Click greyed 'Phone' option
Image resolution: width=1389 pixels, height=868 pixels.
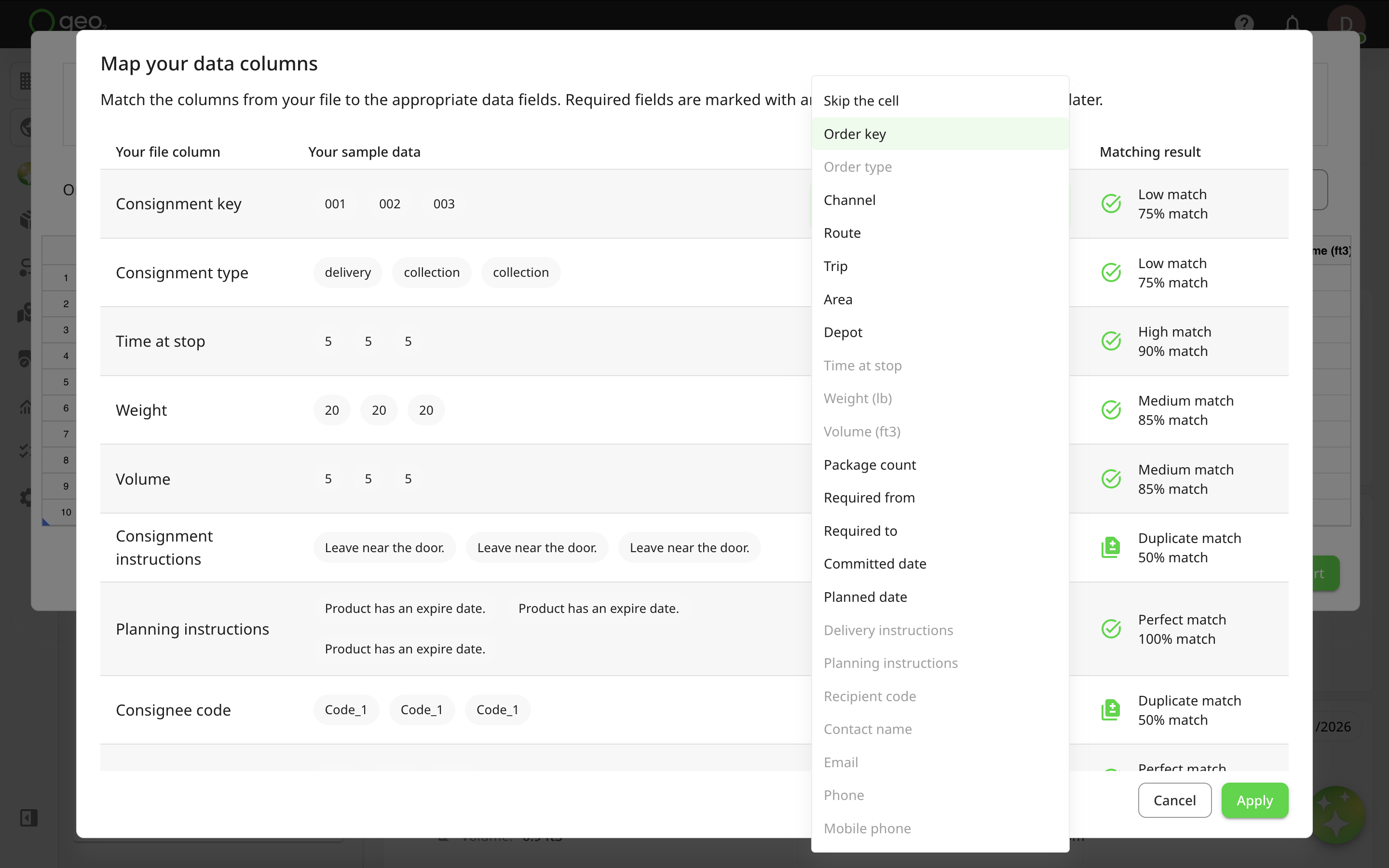[940, 795]
